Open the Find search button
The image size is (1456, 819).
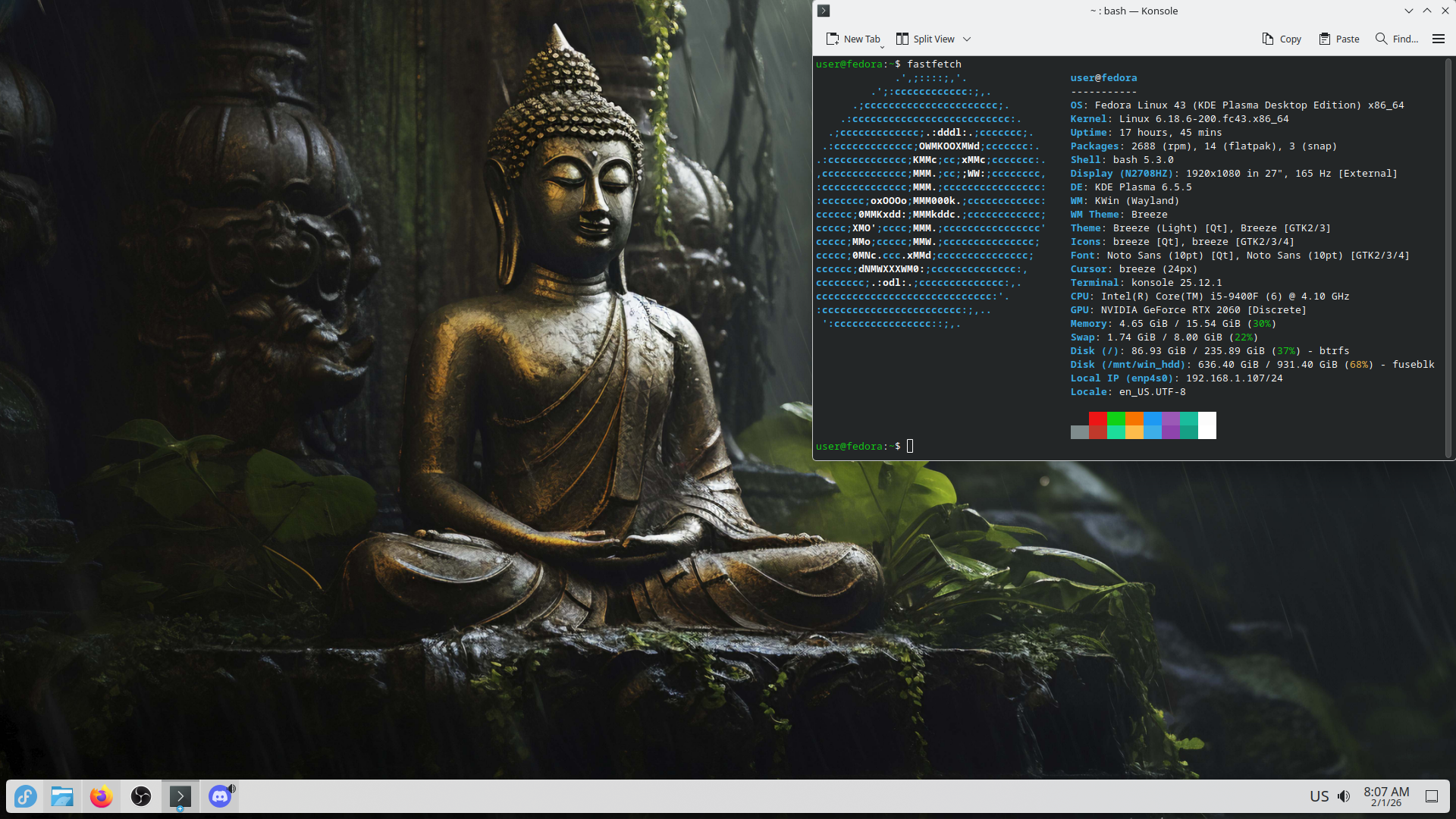pyautogui.click(x=1397, y=39)
